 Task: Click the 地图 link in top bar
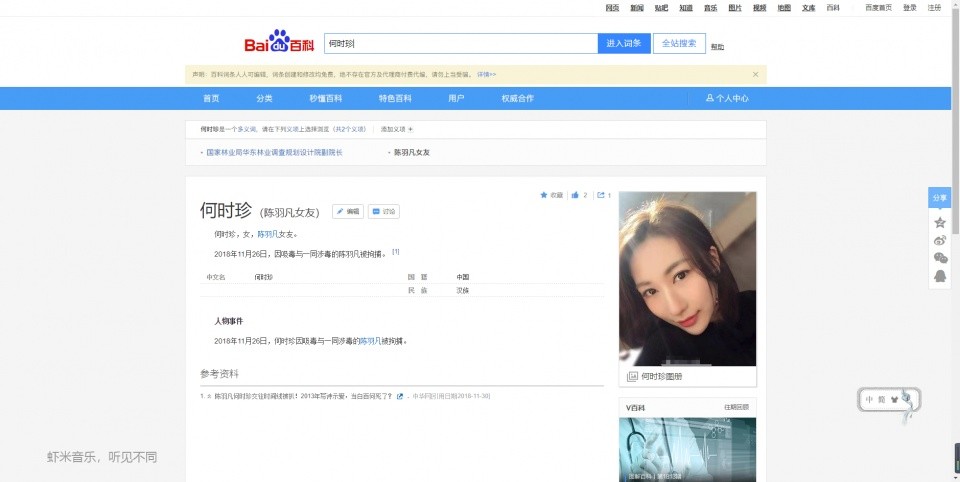[x=784, y=8]
